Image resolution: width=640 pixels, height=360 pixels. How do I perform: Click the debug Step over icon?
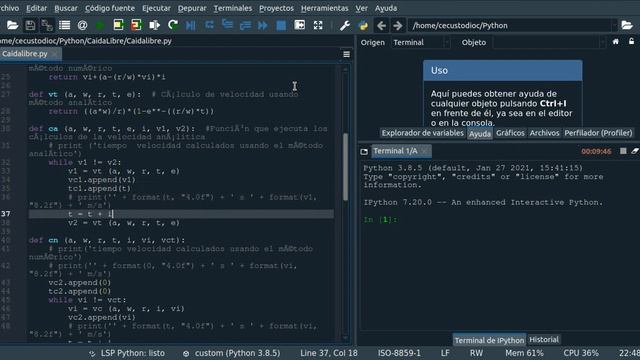click(x=209, y=25)
